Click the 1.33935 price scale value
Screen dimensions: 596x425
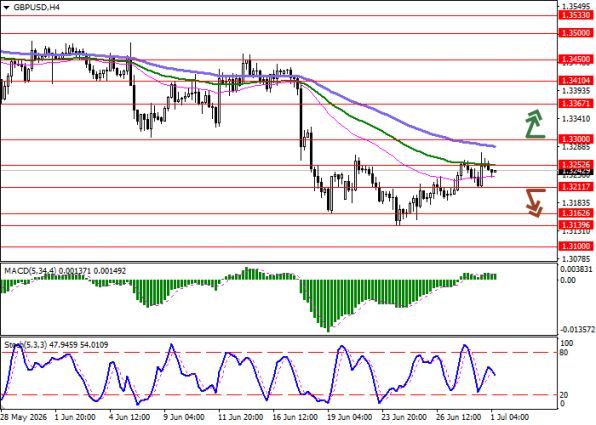point(577,91)
